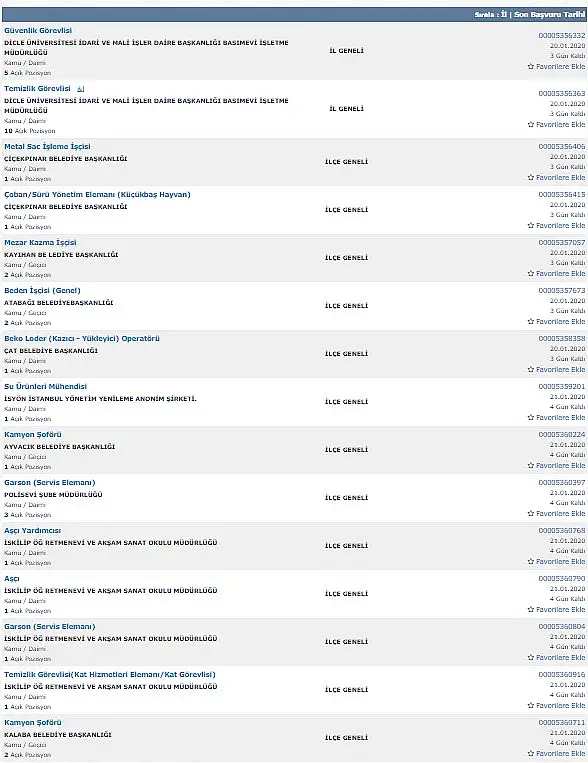Sort listings by Son Başvuru Tarihi
This screenshot has width=588, height=763.
click(550, 15)
